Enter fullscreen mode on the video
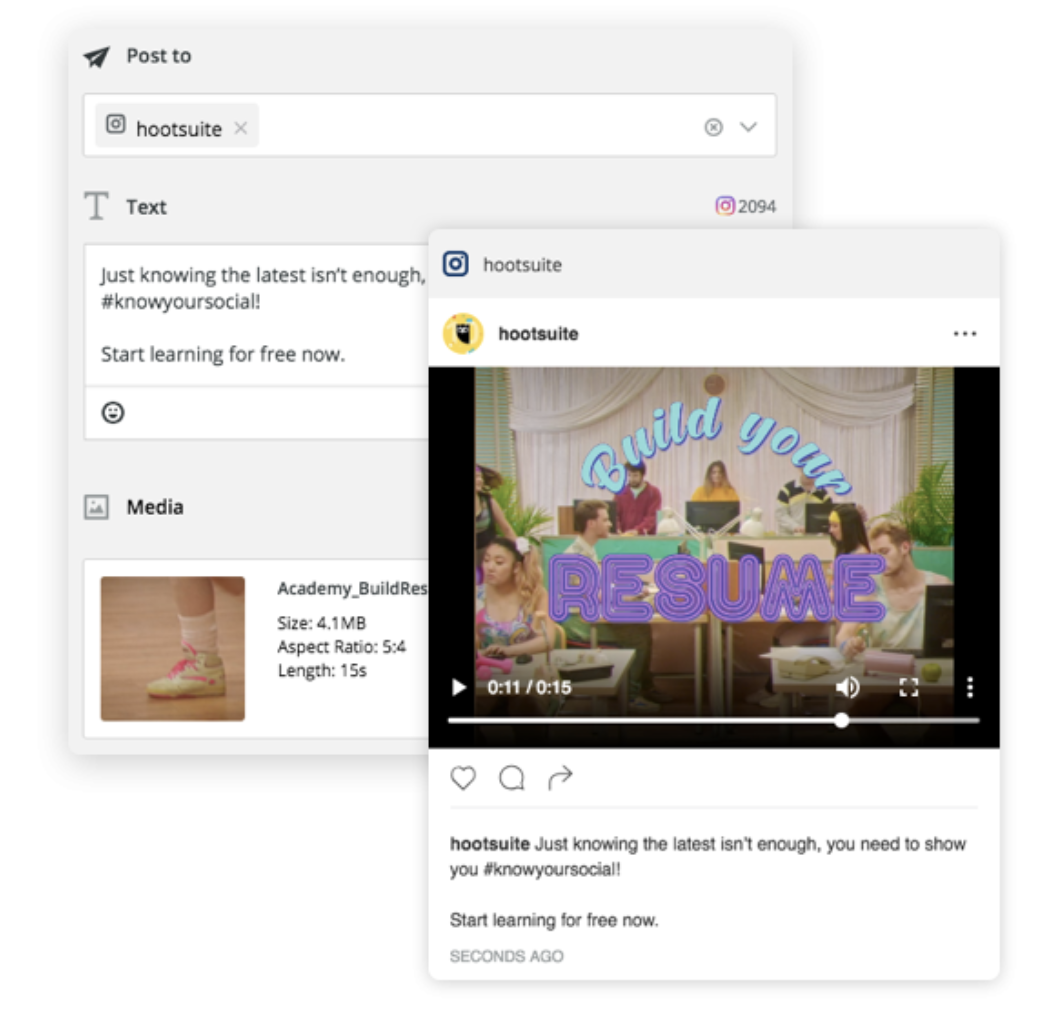Viewport: 1048px width, 1010px height. [908, 687]
